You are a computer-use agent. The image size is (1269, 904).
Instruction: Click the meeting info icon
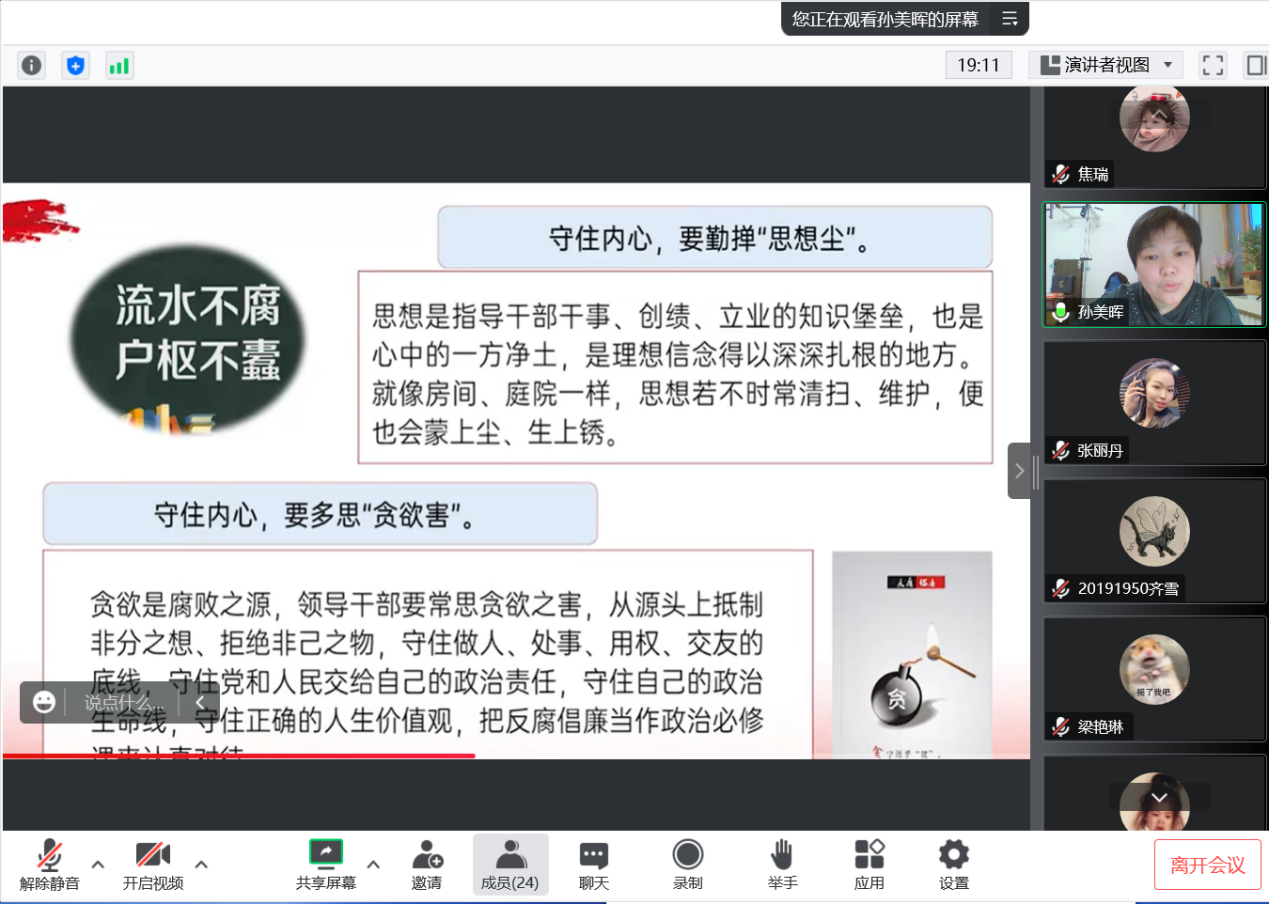(32, 66)
